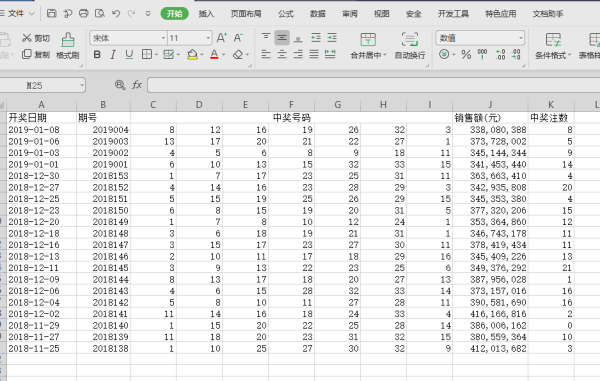This screenshot has height=381, width=600.
Task: Increase font size with larger A
Action: 222,38
